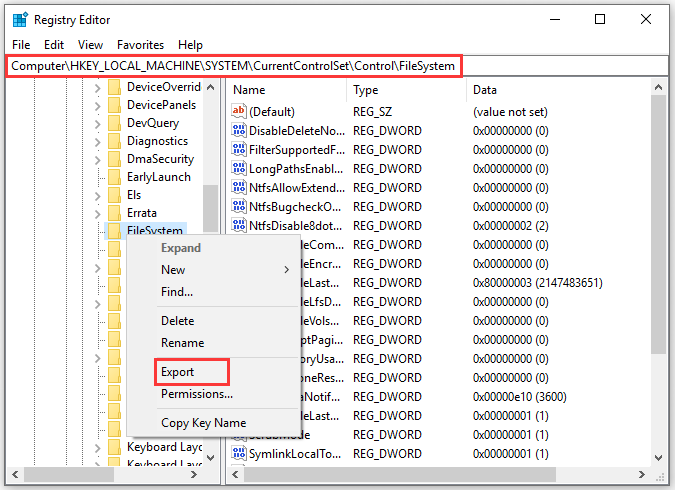The image size is (675, 490).
Task: Choose Export from the context menu
Action: tap(177, 372)
